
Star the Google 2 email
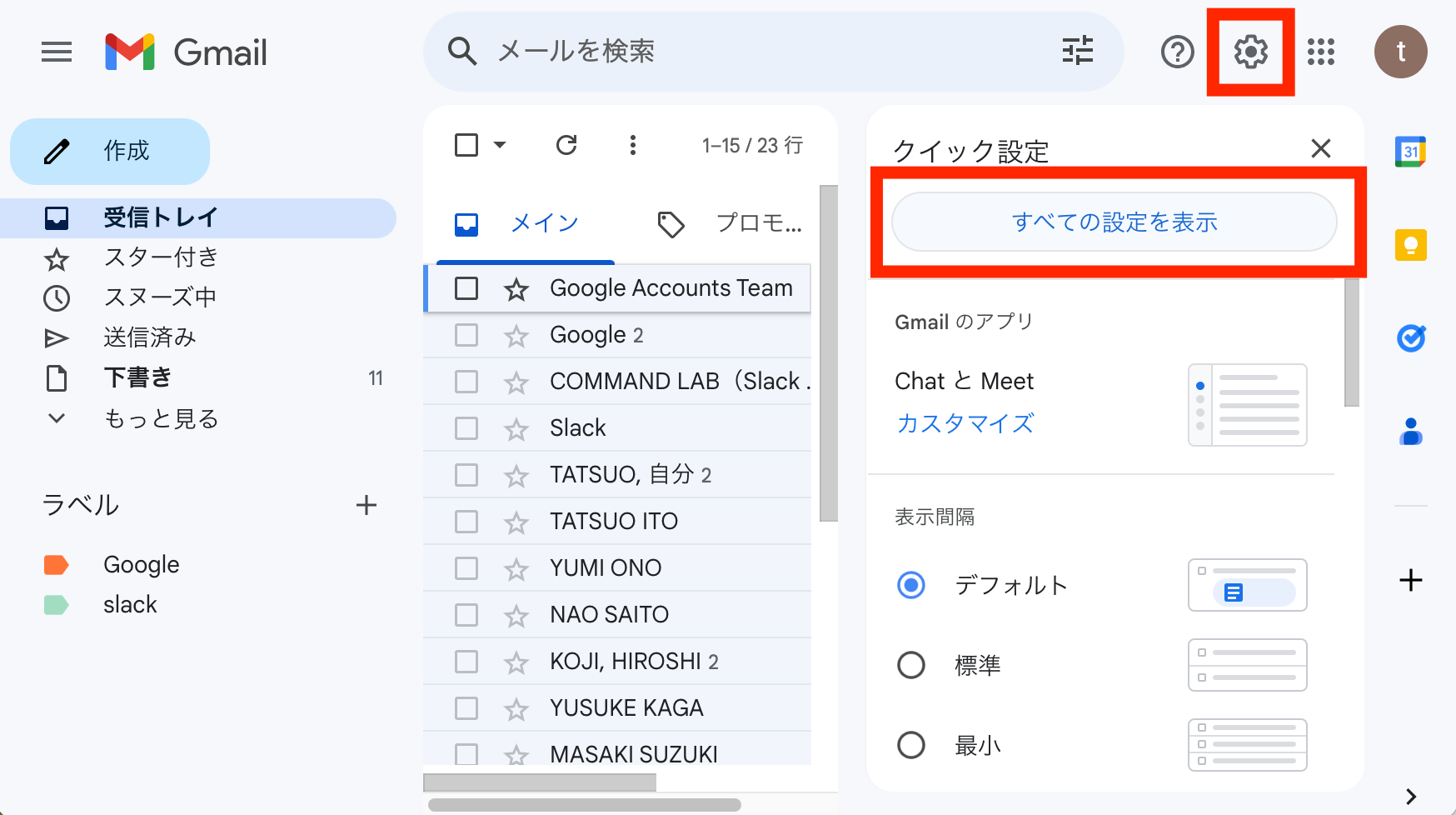[516, 336]
